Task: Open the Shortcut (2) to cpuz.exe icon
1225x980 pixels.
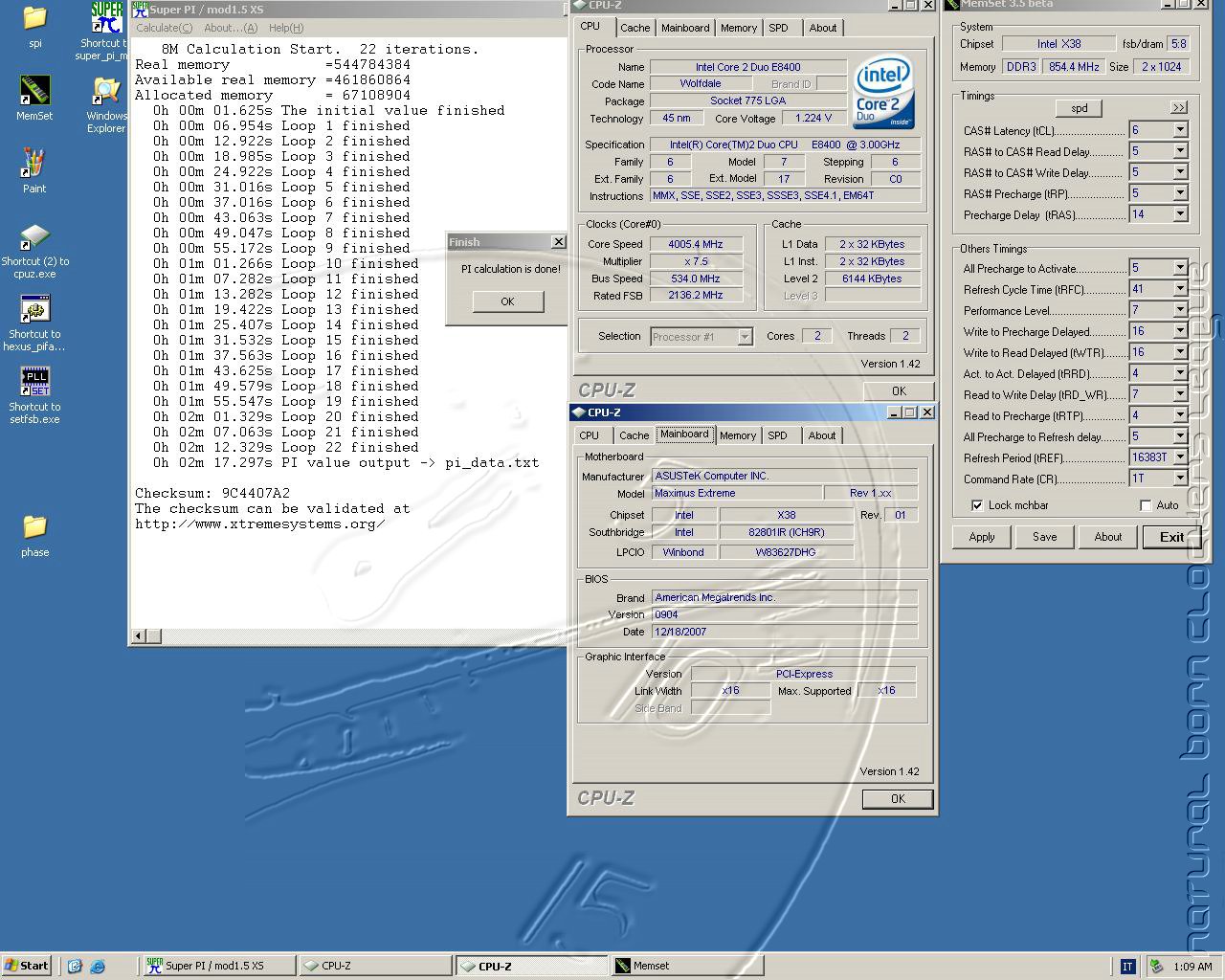Action: 34,236
